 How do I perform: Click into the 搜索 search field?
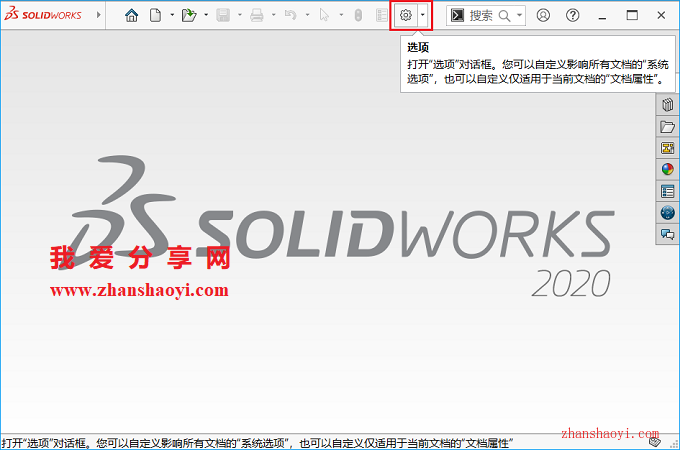(x=481, y=16)
